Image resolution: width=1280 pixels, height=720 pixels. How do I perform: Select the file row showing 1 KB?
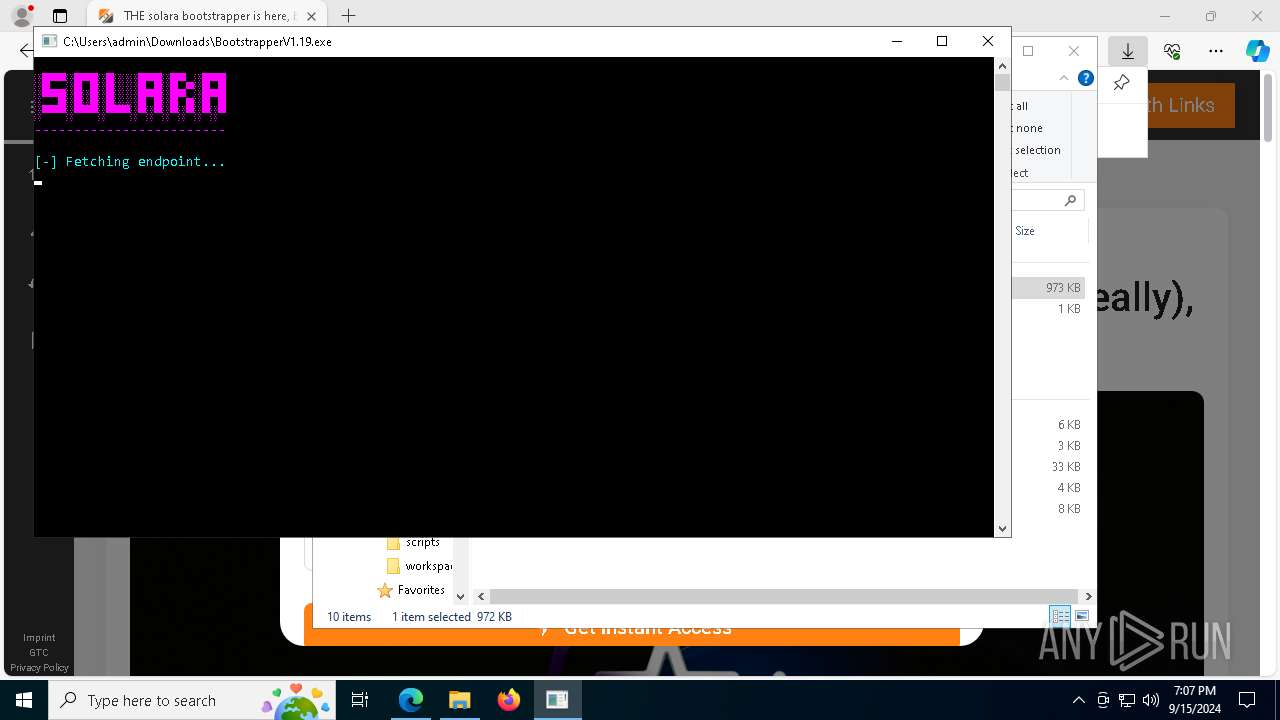pyautogui.click(x=1048, y=309)
